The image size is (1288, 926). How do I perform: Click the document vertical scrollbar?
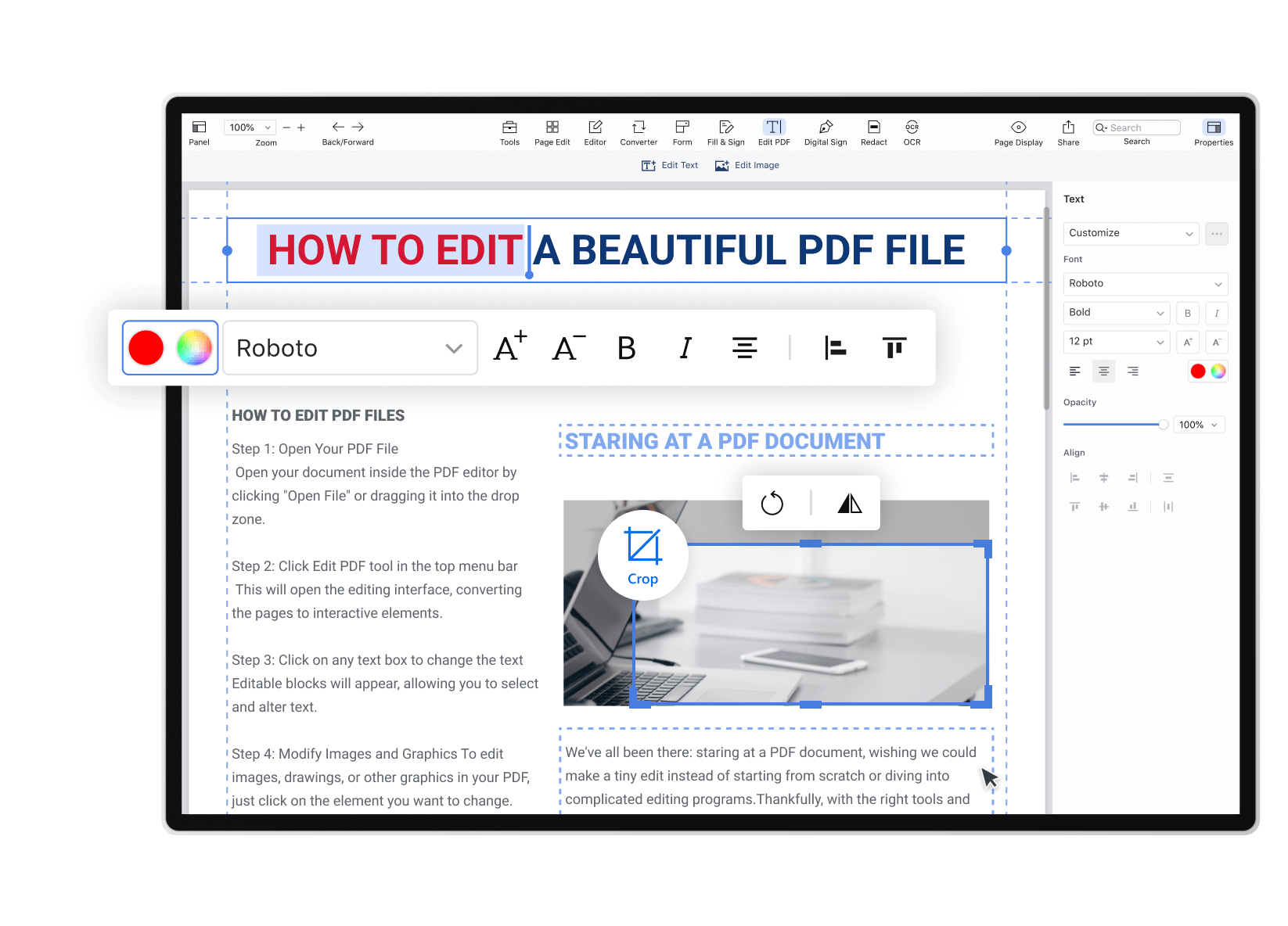(x=1047, y=308)
